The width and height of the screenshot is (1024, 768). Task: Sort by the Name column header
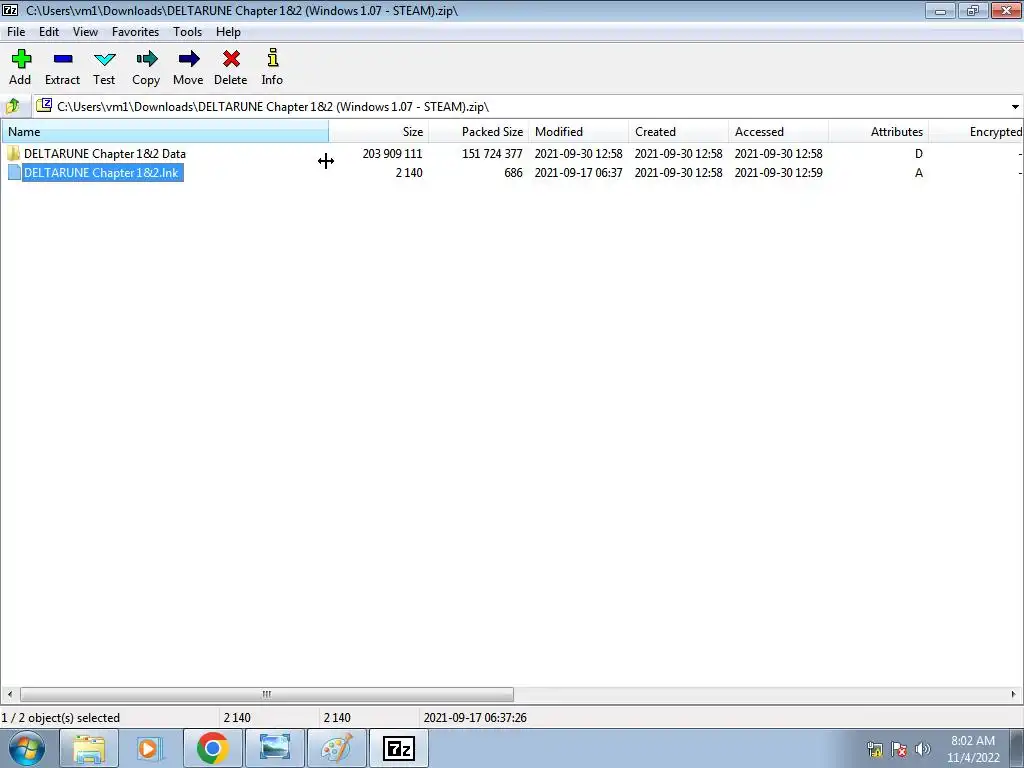tap(165, 131)
